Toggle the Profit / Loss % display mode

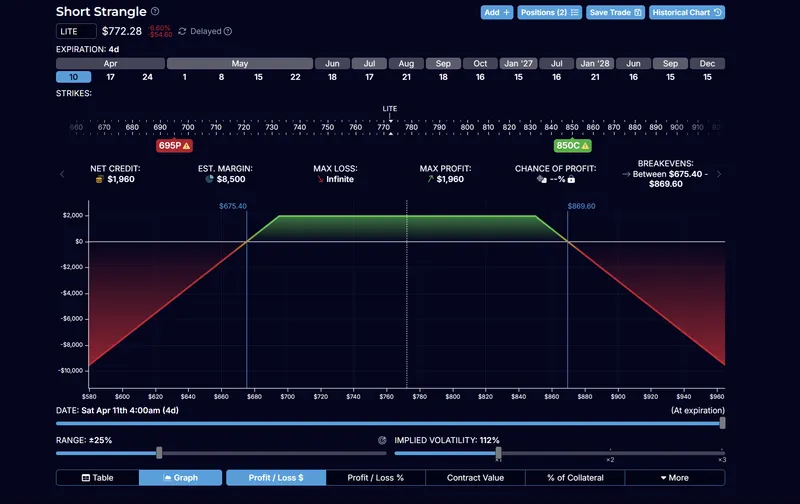click(x=375, y=478)
